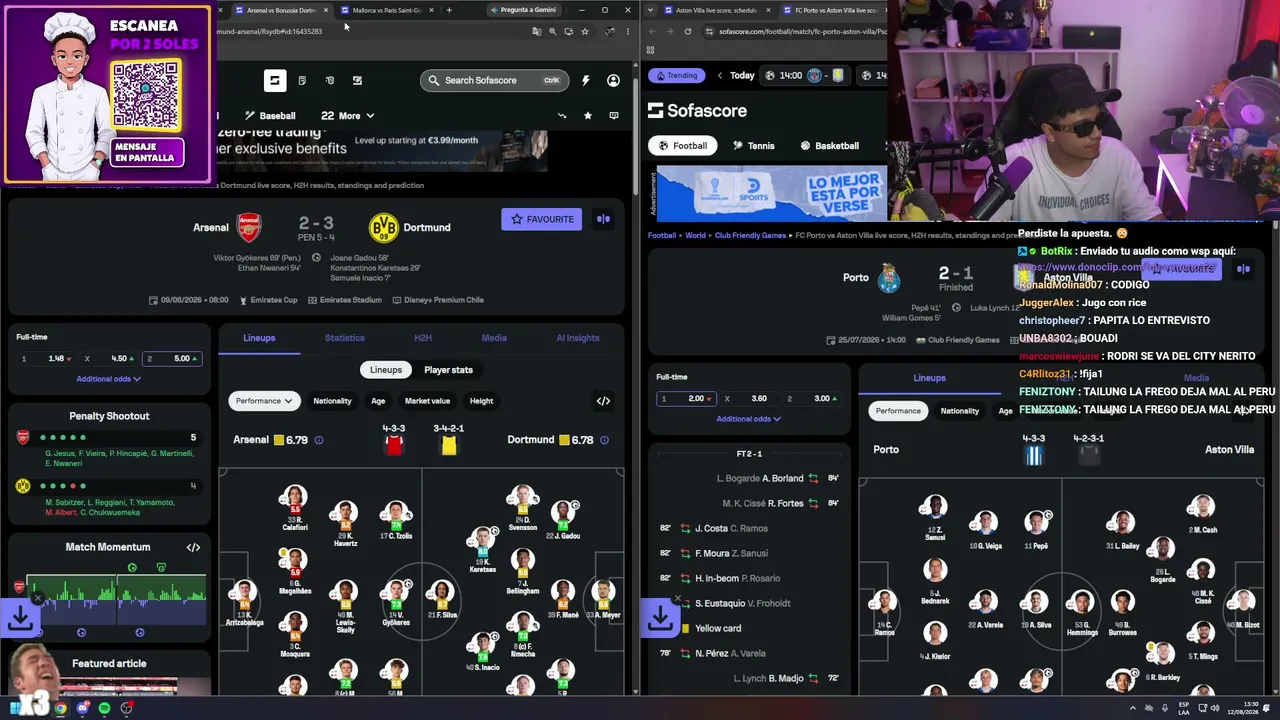
Task: Open the tab search chevron in right browser
Action: click(x=651, y=10)
